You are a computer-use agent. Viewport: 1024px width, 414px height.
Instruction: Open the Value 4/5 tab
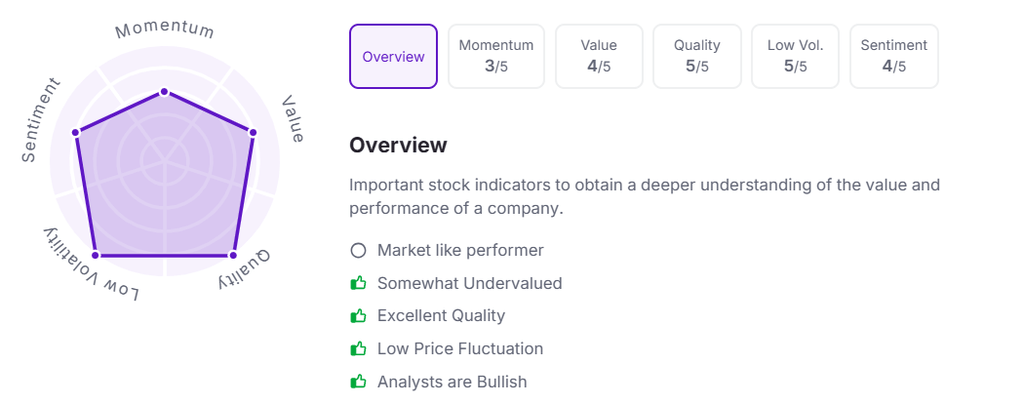pyautogui.click(x=599, y=57)
